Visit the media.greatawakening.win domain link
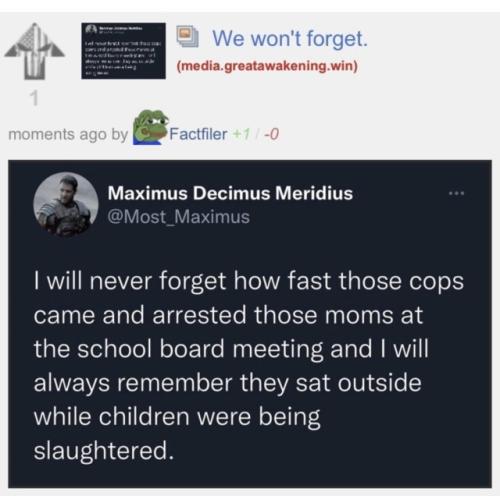The width and height of the screenshot is (500, 496). click(x=267, y=66)
